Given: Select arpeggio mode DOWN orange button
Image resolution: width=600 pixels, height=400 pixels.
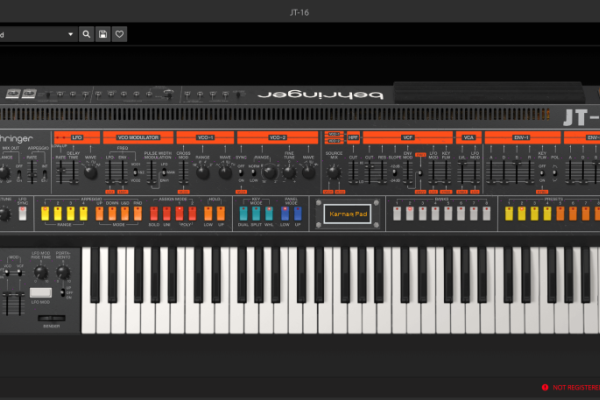Looking at the screenshot, I should [x=112, y=214].
